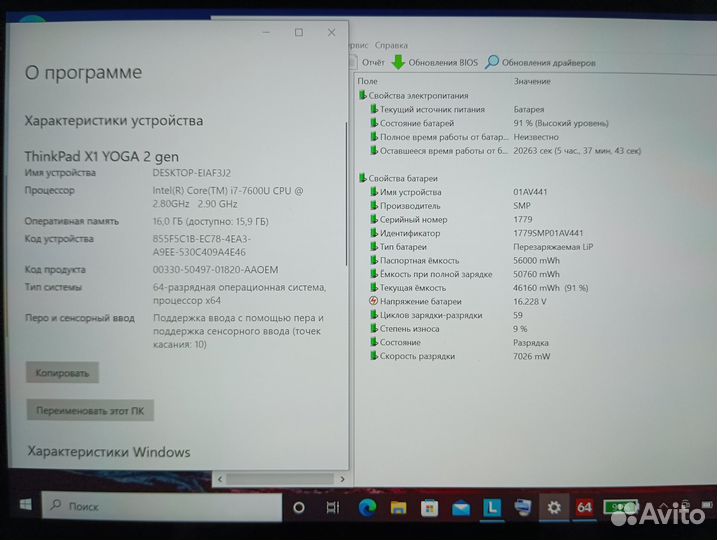Open Task View on the taskbar

click(332, 508)
